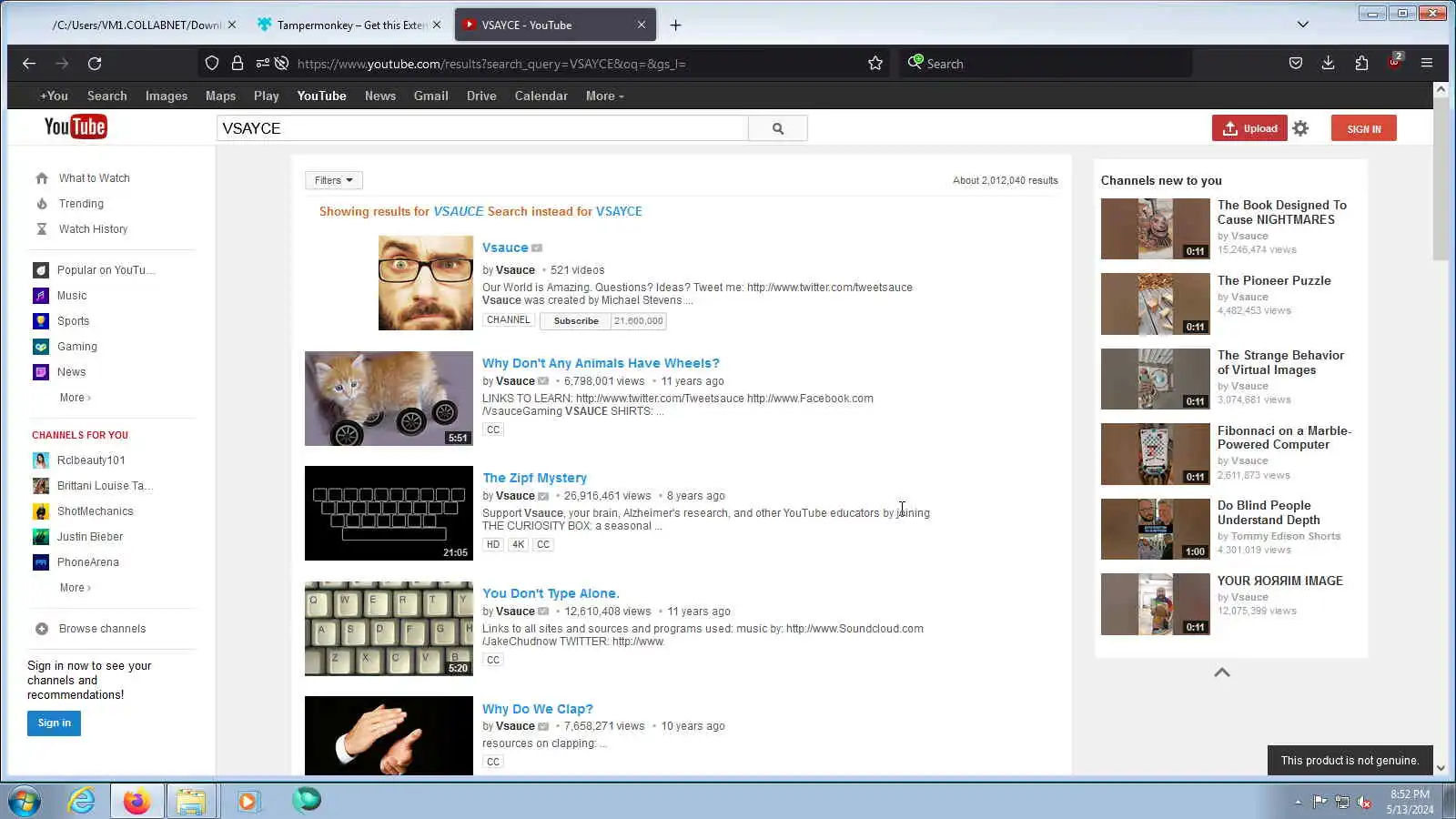
Task: Subscribe to the Vsauce channel
Action: (x=576, y=320)
